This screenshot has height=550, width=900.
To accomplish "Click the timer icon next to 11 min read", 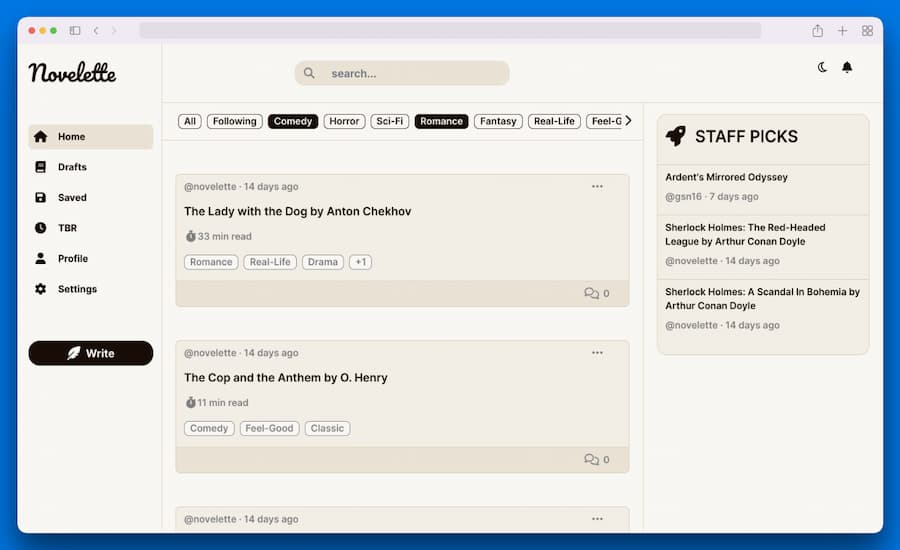I will 191,402.
